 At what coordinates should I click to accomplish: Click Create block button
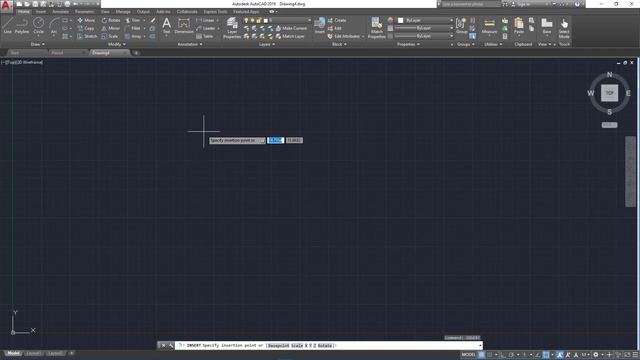coord(337,20)
